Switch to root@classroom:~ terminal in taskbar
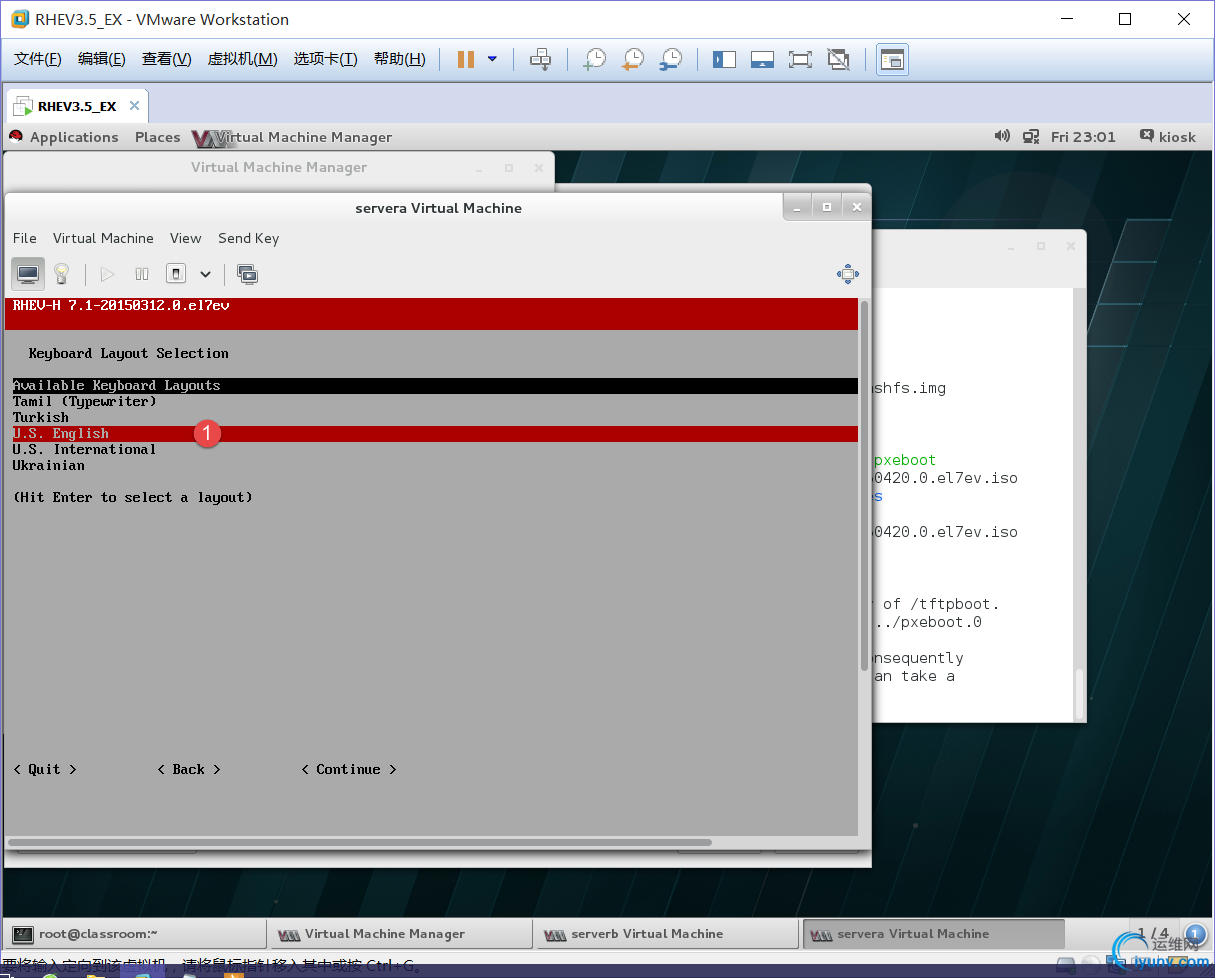The image size is (1215, 978). pyautogui.click(x=137, y=934)
